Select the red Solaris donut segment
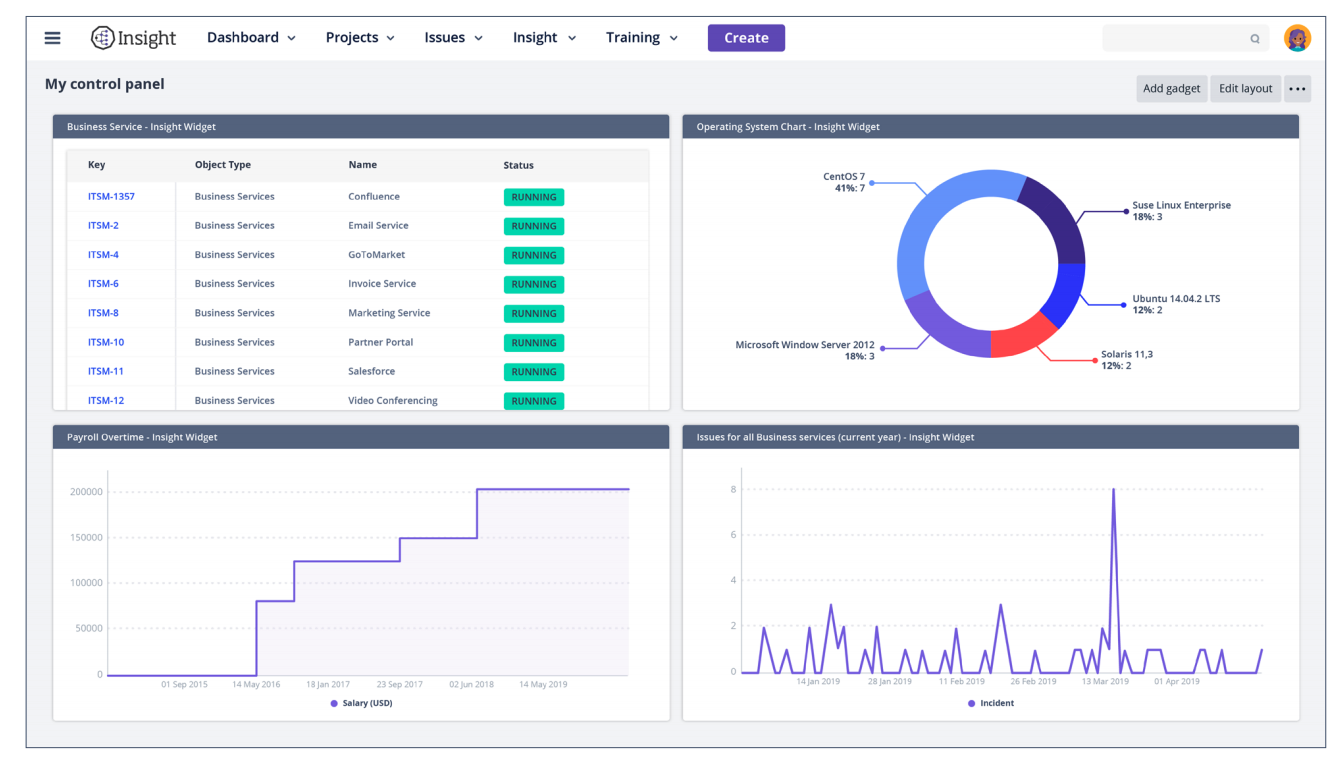Viewport: 1339px width, 762px height. click(1020, 338)
